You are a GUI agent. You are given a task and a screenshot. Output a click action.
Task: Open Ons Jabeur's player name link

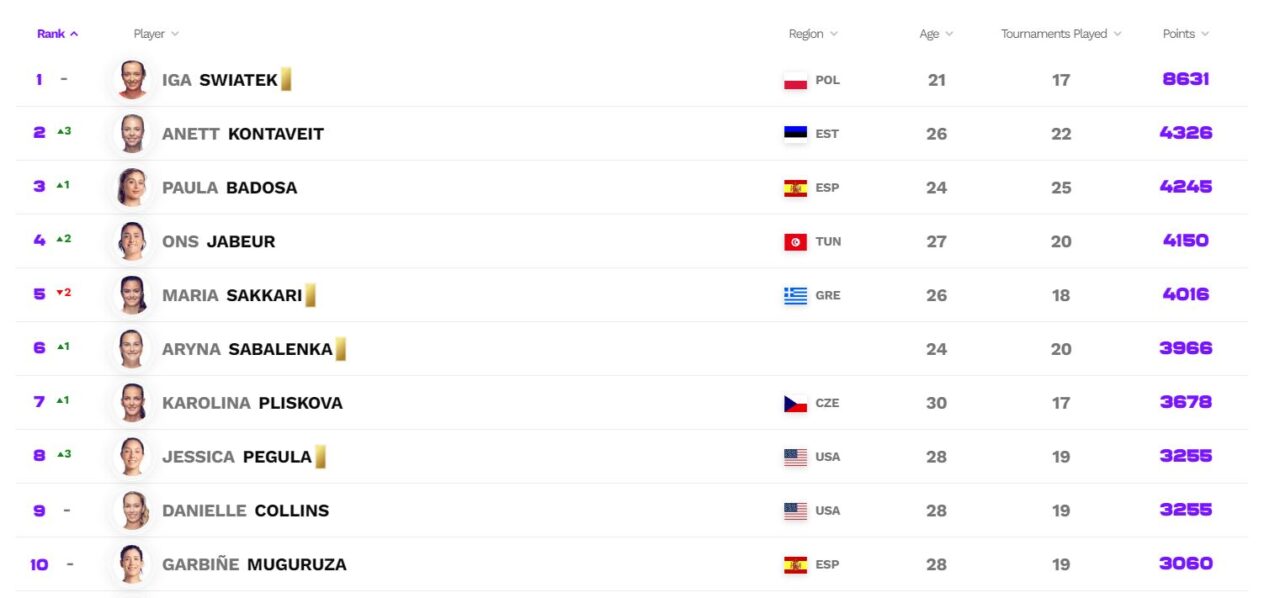218,242
